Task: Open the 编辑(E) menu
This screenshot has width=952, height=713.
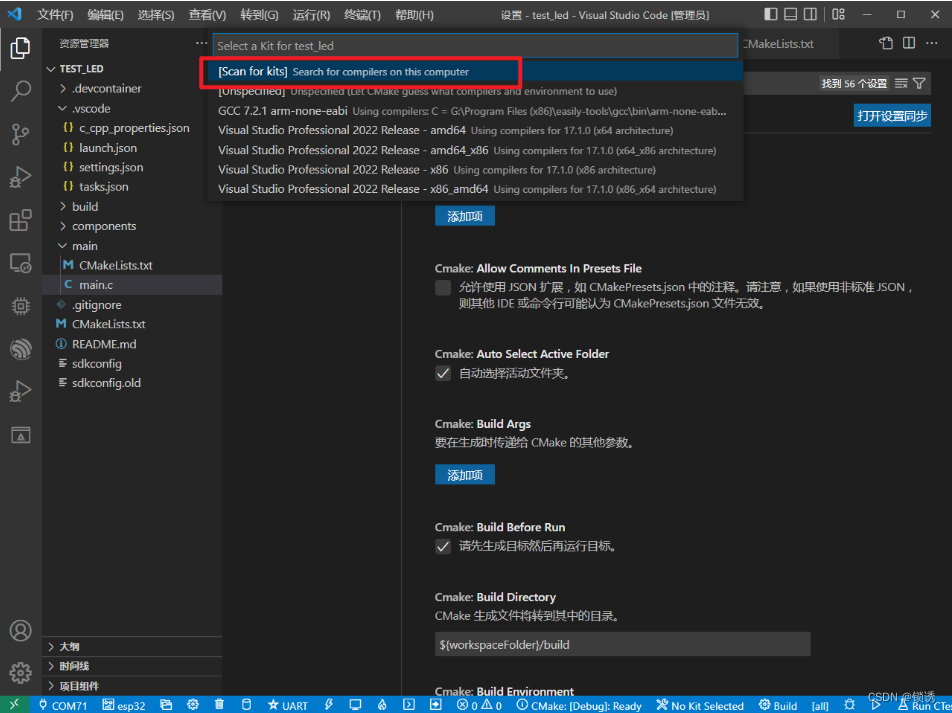Action: pos(106,15)
